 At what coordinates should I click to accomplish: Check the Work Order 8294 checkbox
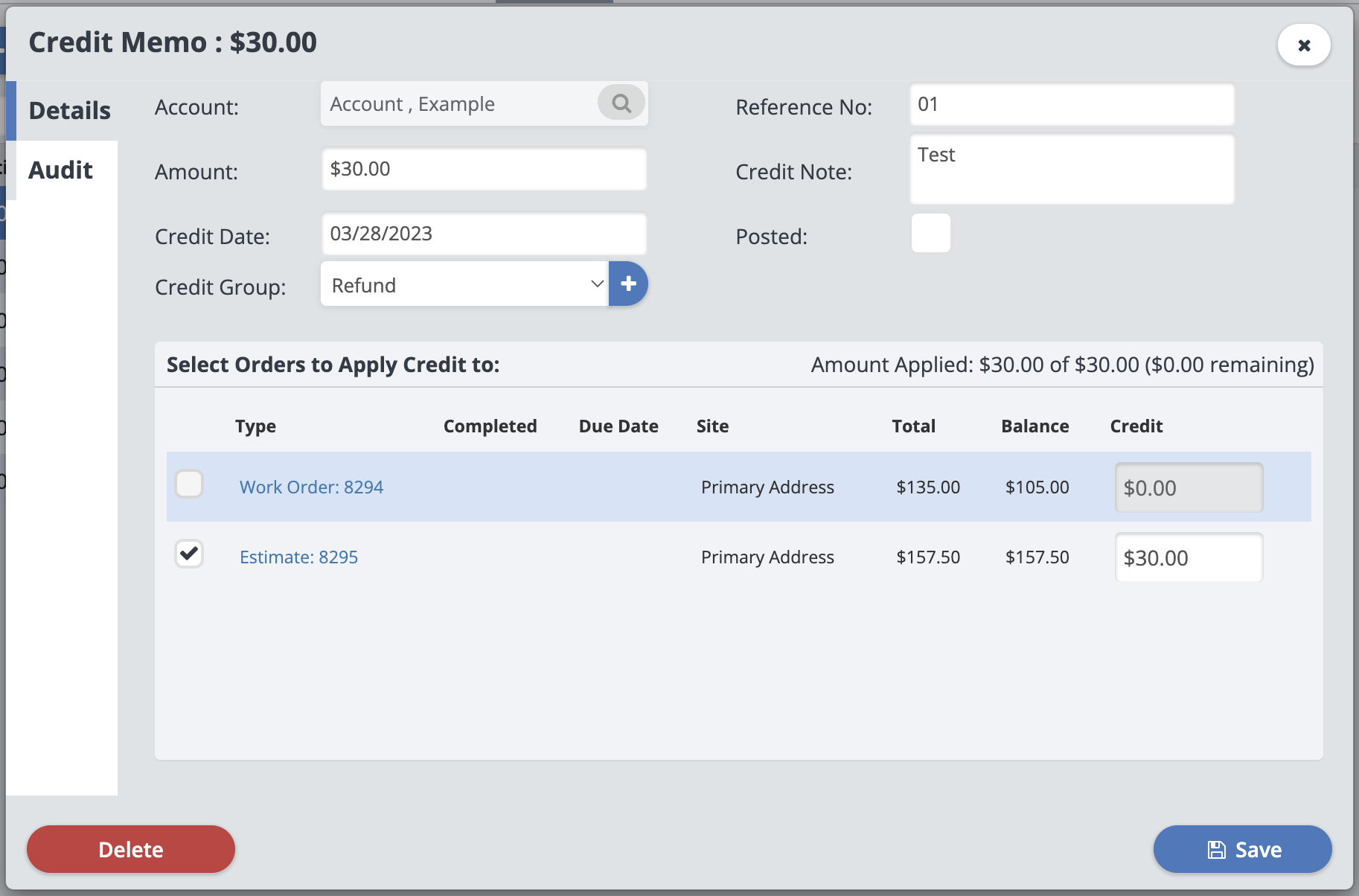[189, 484]
